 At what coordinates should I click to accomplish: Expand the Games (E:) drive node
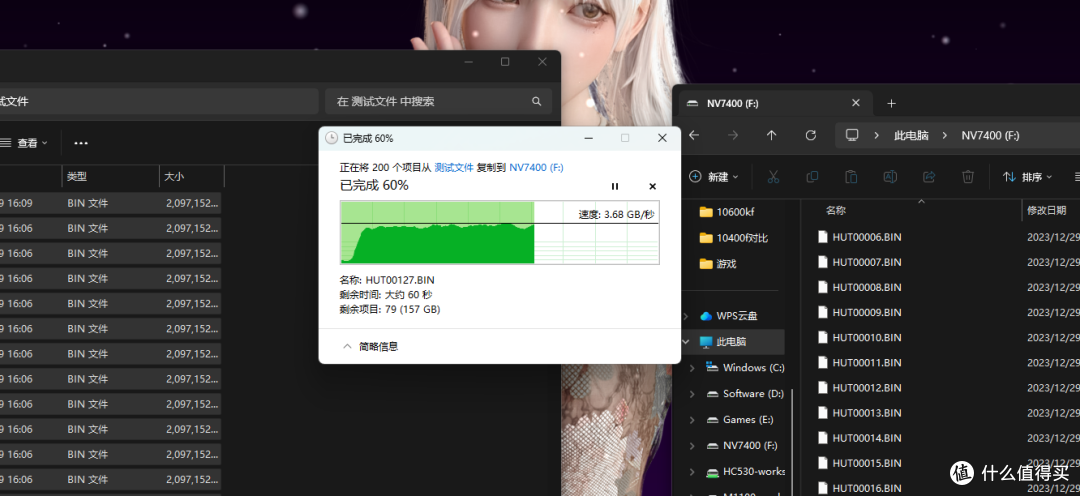click(692, 420)
